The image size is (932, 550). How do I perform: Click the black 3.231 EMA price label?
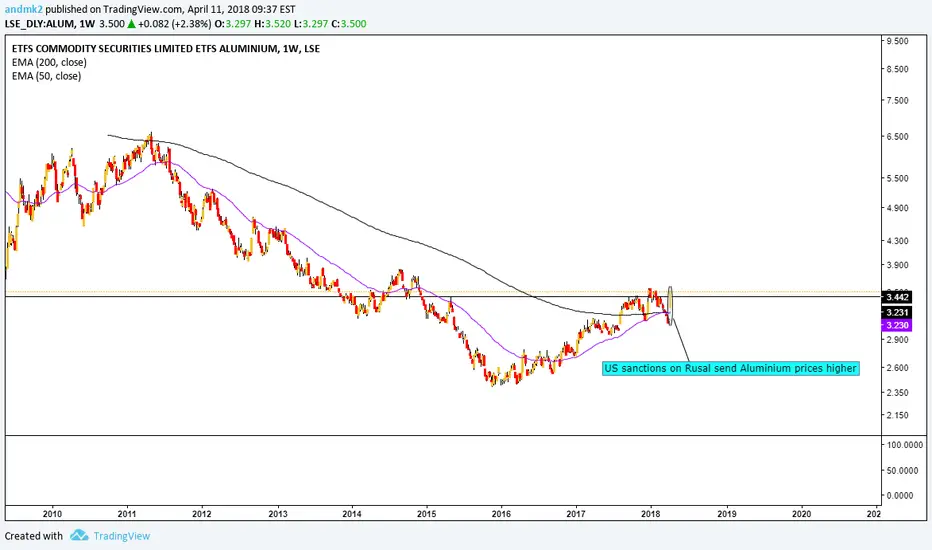pos(897,313)
